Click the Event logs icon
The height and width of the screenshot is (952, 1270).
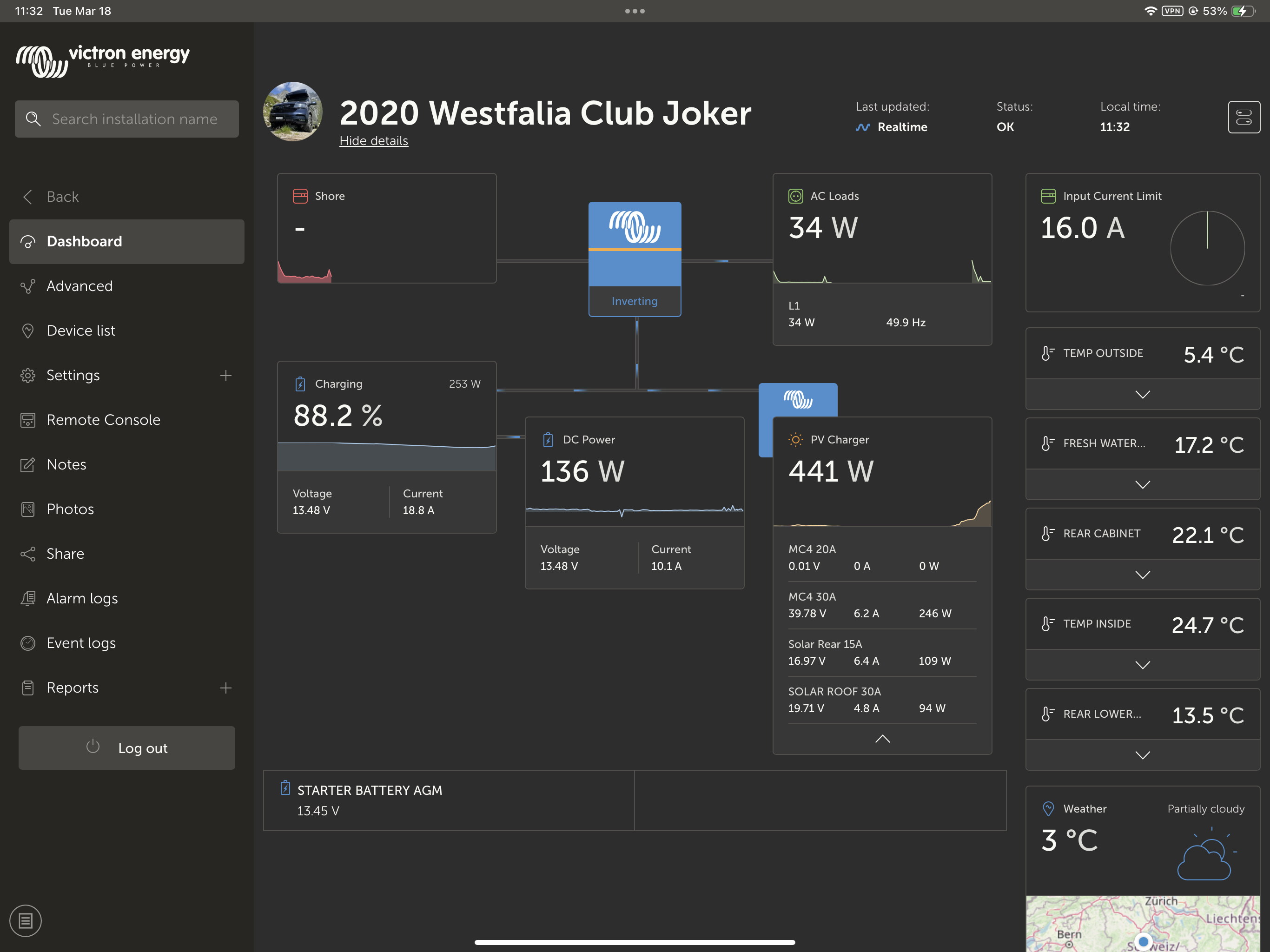click(x=27, y=643)
